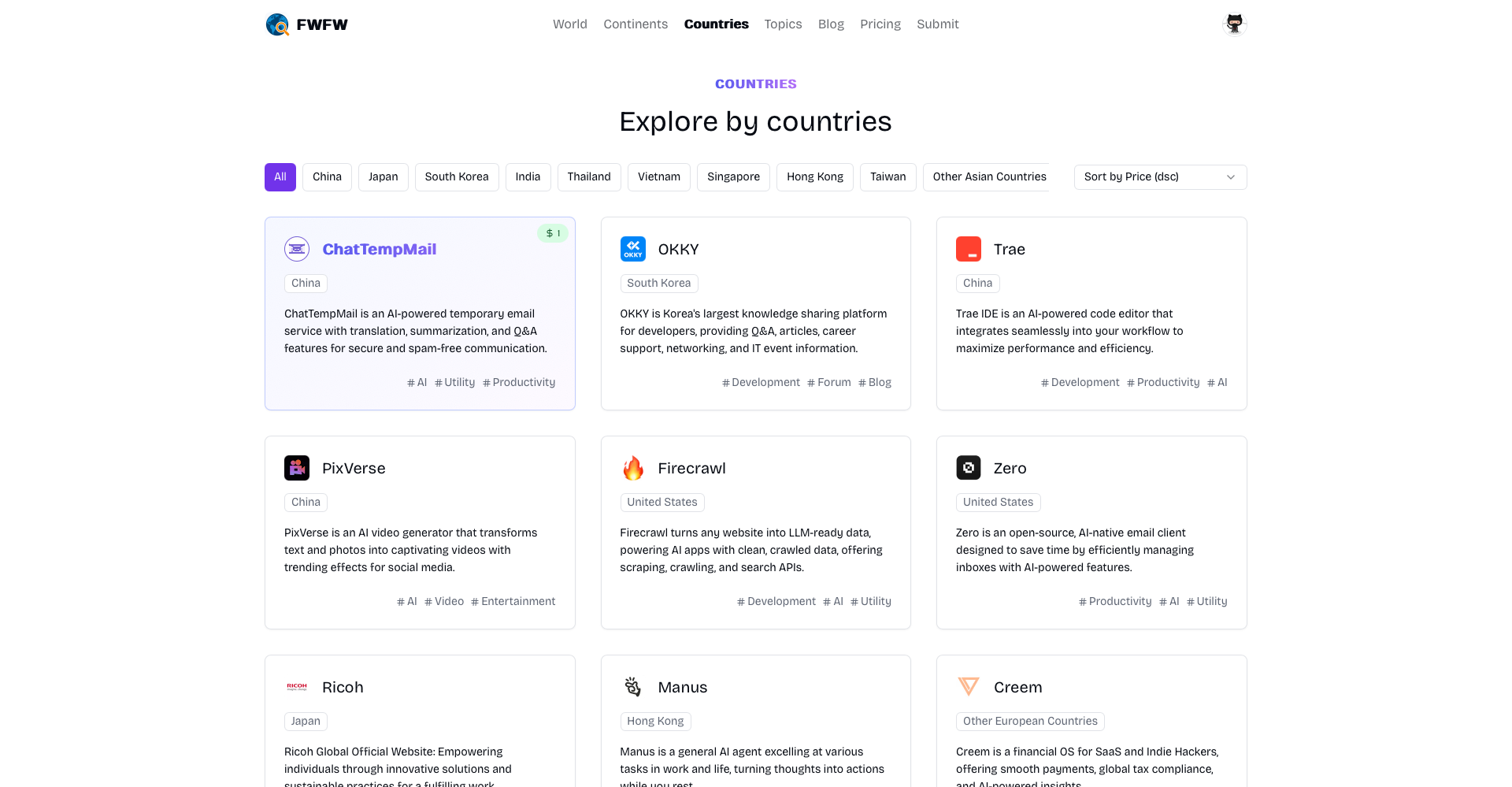This screenshot has width=1512, height=787.
Task: Click the #Productivity tag on Zero card
Action: pyautogui.click(x=1115, y=602)
